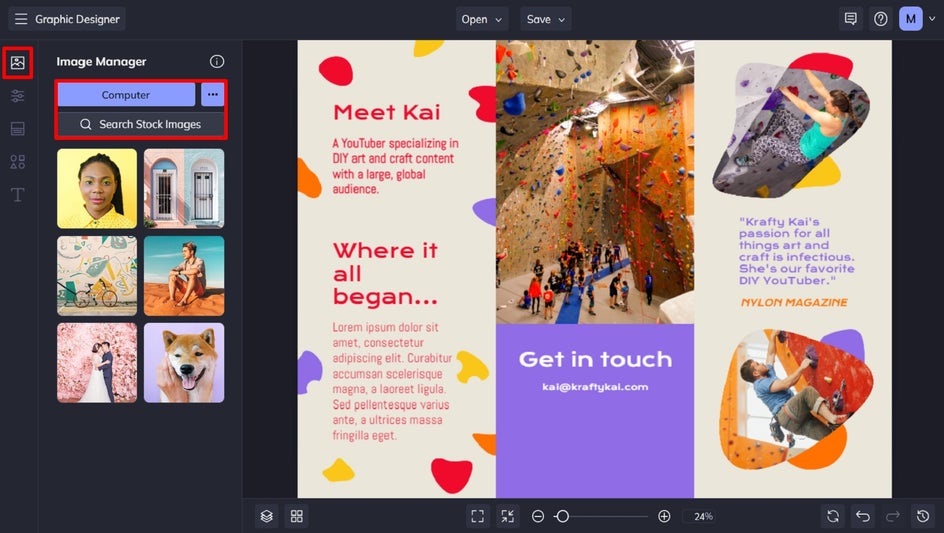The image size is (944, 533).
Task: Expand the account dropdown chevron
Action: pos(932,19)
